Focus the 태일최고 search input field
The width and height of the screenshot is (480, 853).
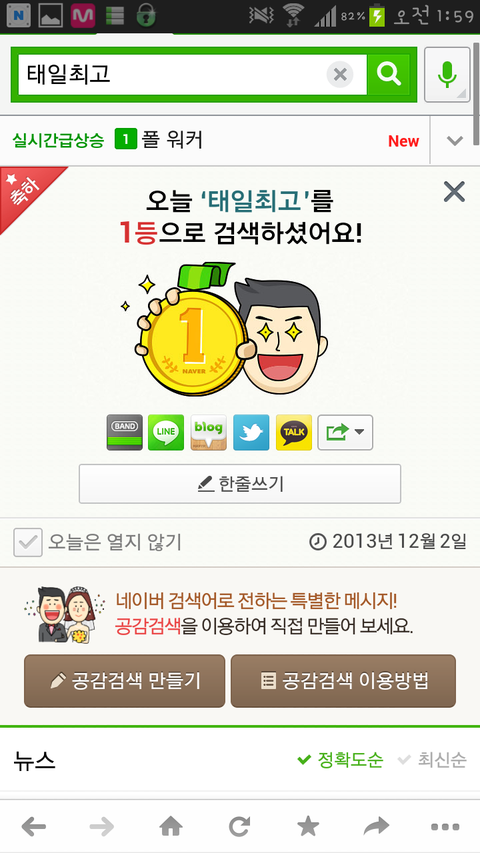(x=171, y=75)
